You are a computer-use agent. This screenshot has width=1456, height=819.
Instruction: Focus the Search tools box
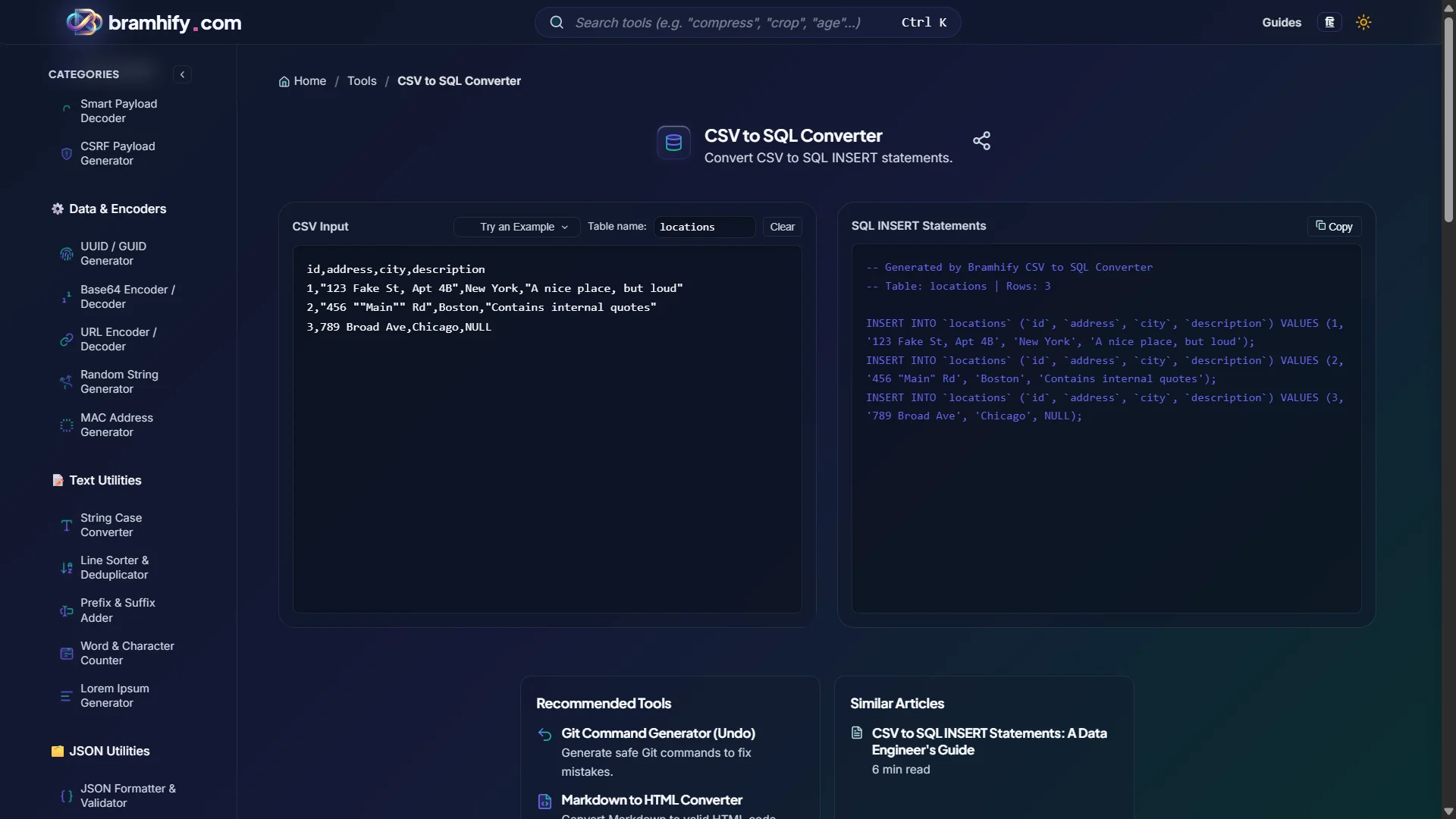pos(747,22)
